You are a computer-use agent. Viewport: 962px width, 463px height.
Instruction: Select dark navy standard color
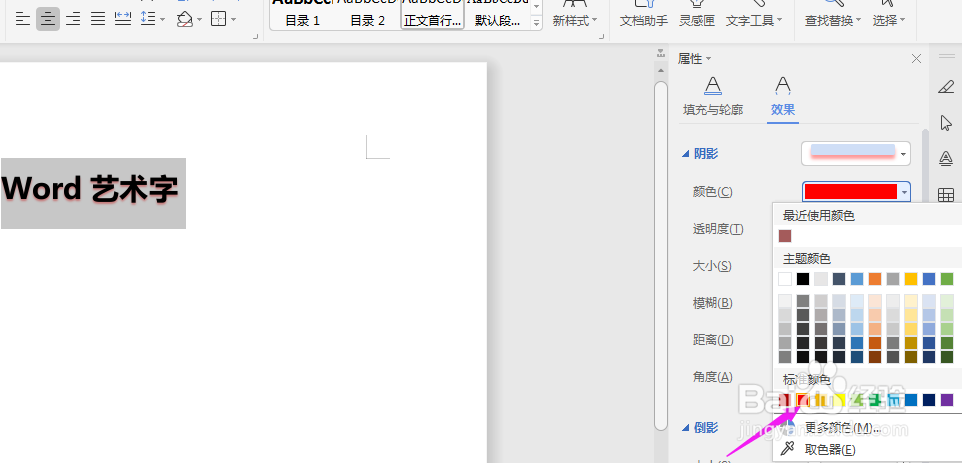coord(929,400)
